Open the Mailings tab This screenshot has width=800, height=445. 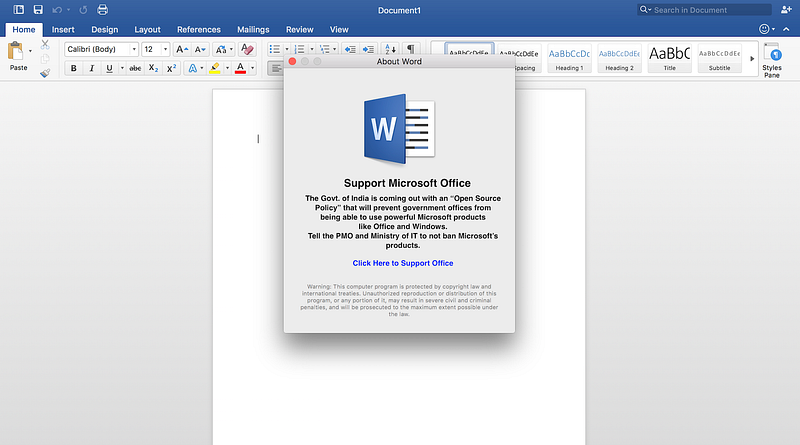(253, 30)
